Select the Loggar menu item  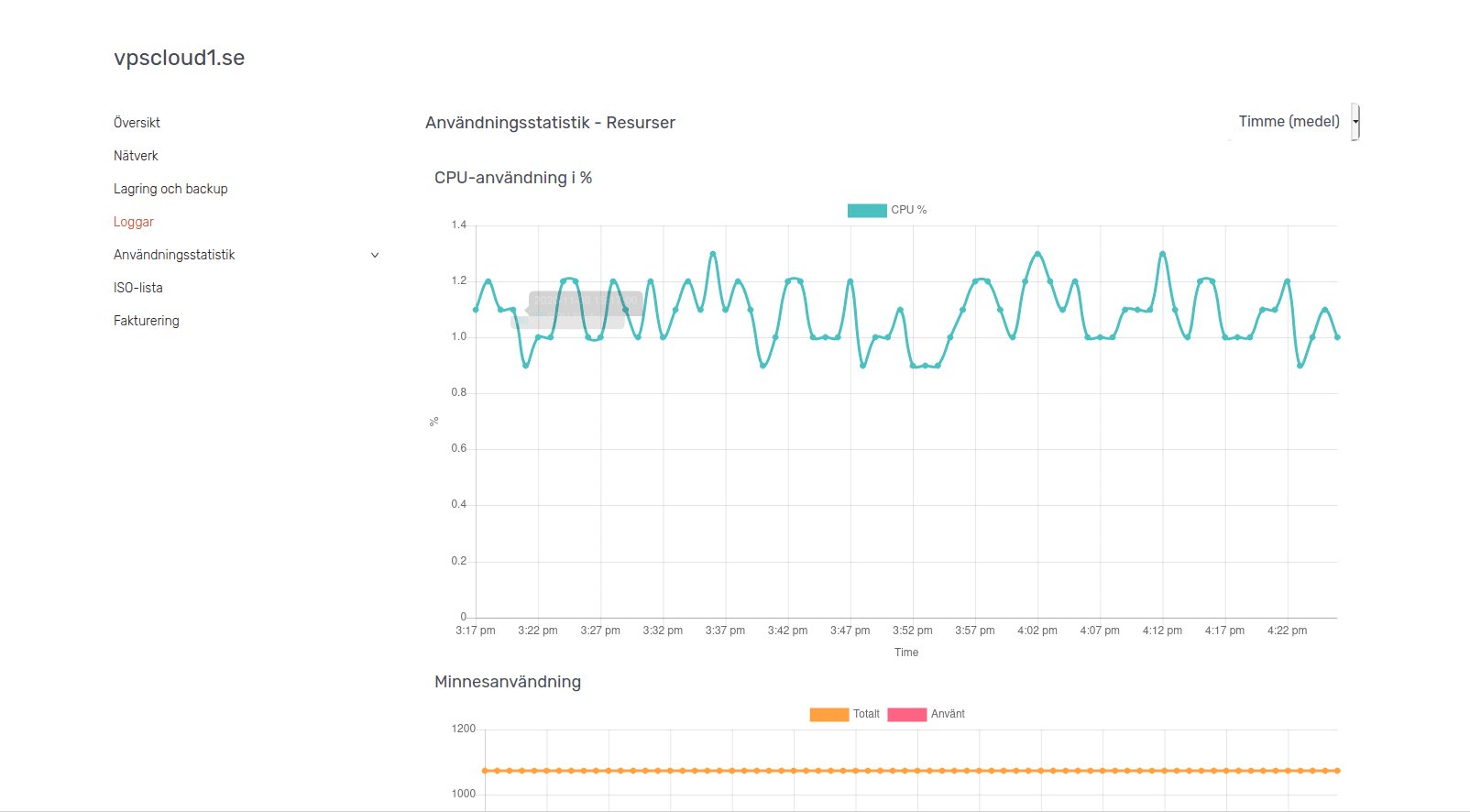point(134,222)
